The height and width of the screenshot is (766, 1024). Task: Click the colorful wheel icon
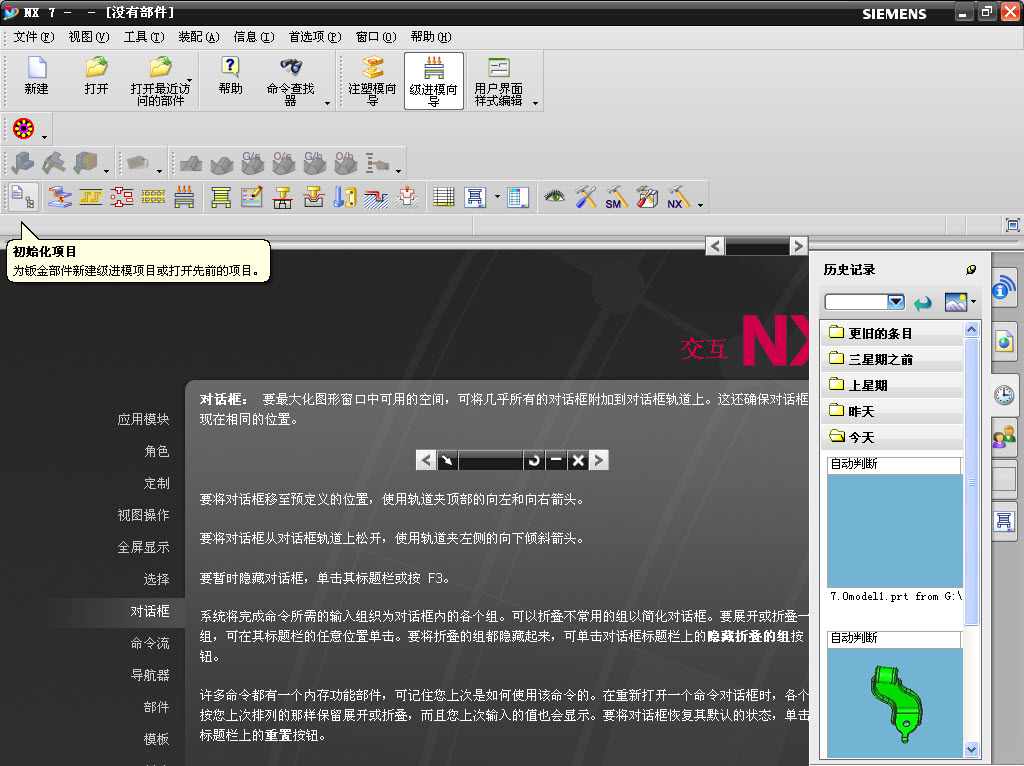24,129
